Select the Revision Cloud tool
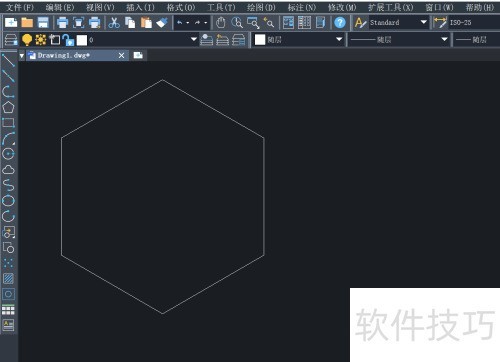The image size is (500, 362). (x=8, y=170)
